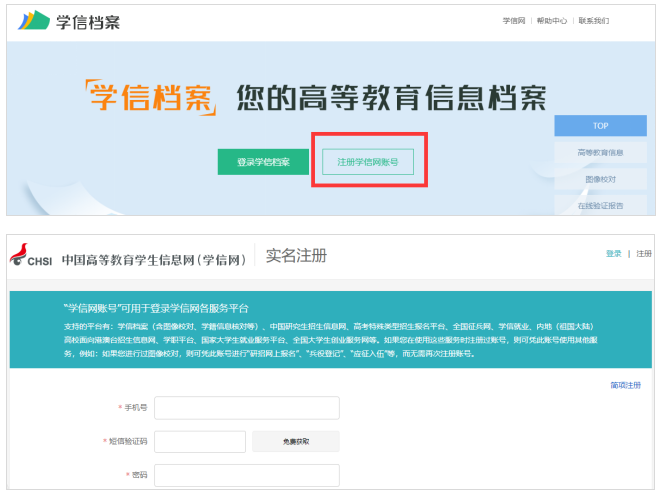Open 联系我们 contact page
This screenshot has width=664, height=500.
[593, 20]
